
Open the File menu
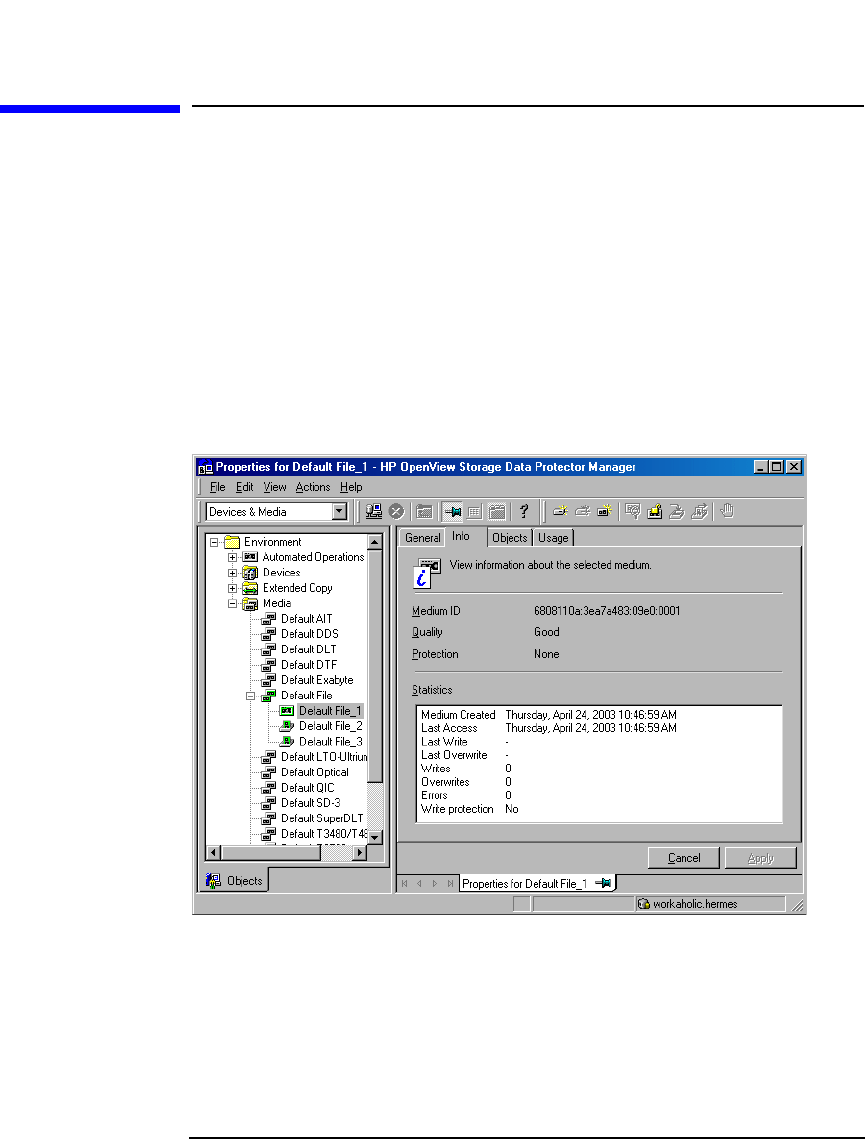217,487
